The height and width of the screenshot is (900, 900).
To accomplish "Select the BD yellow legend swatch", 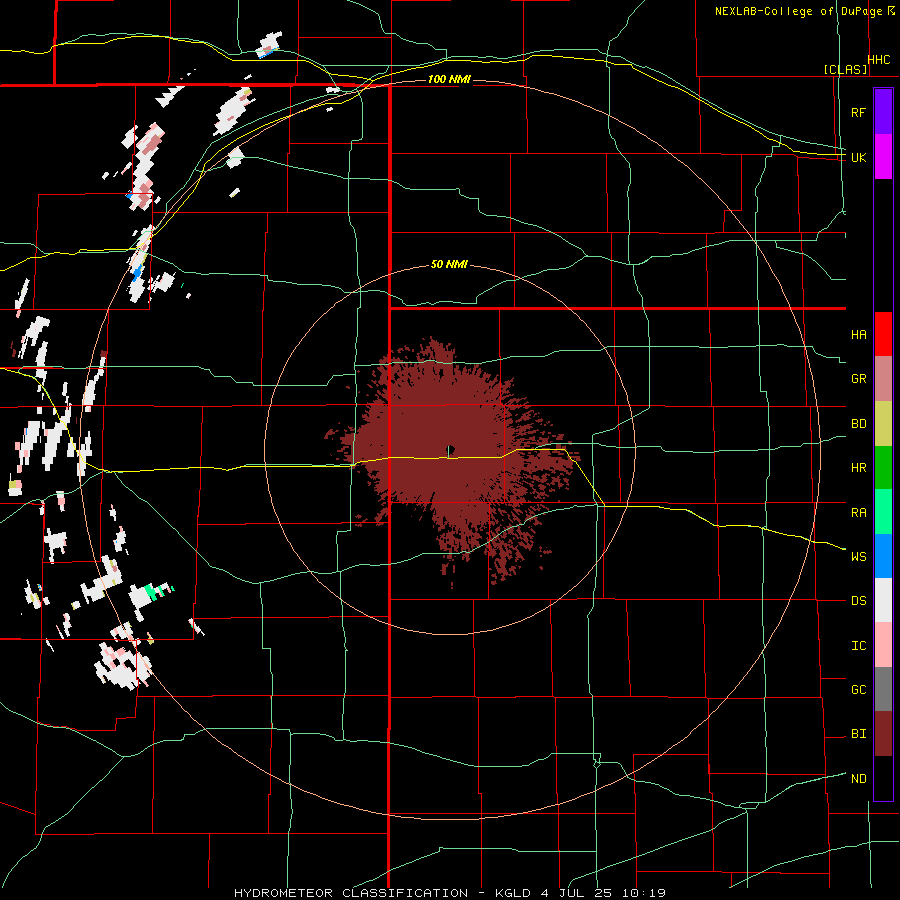I will [883, 424].
